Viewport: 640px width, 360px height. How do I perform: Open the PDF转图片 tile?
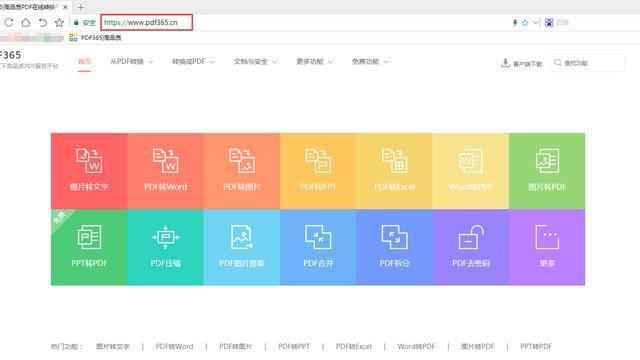point(242,171)
